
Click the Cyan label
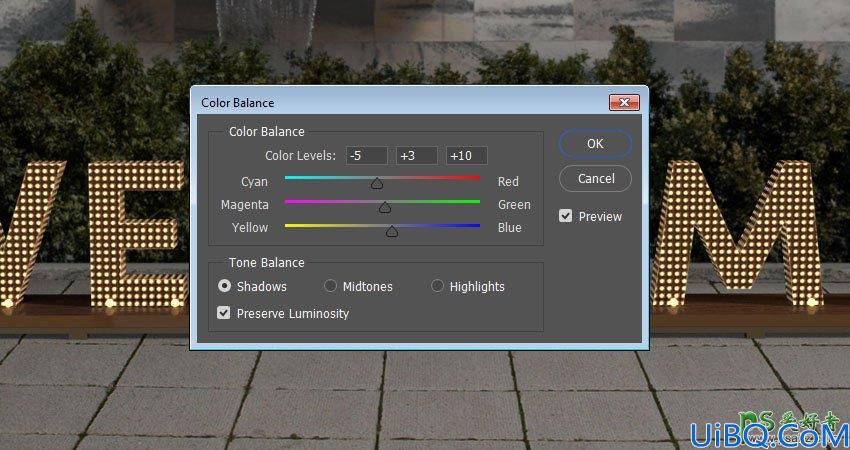(254, 182)
